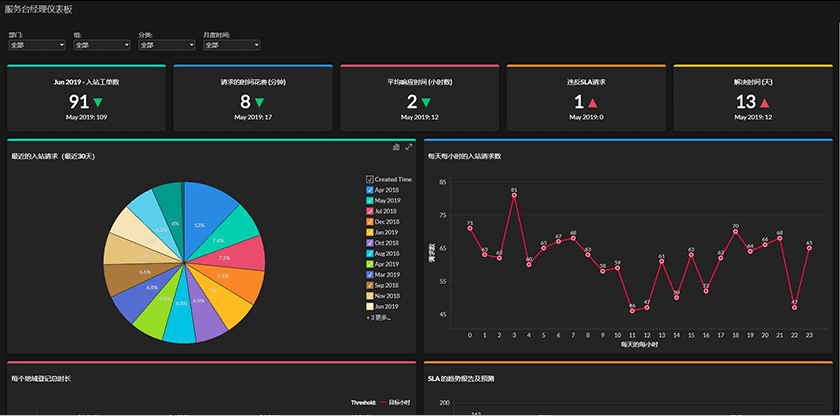The width and height of the screenshot is (840, 417).
Task: Select the lowest data point labeled 46
Action: (x=632, y=311)
